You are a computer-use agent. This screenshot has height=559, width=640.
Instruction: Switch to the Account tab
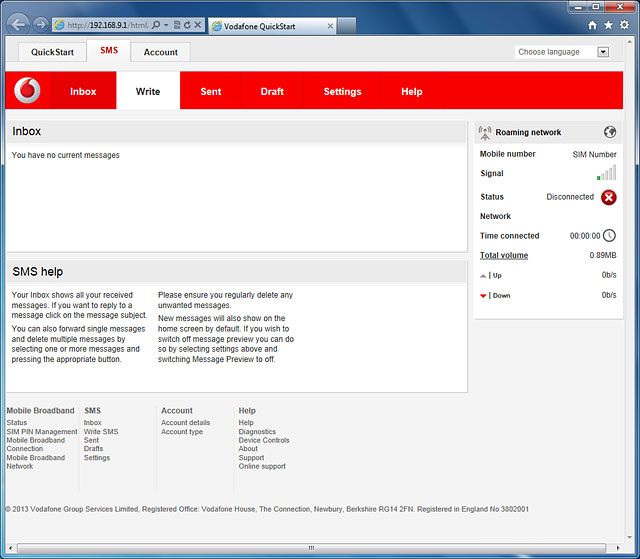click(x=160, y=52)
